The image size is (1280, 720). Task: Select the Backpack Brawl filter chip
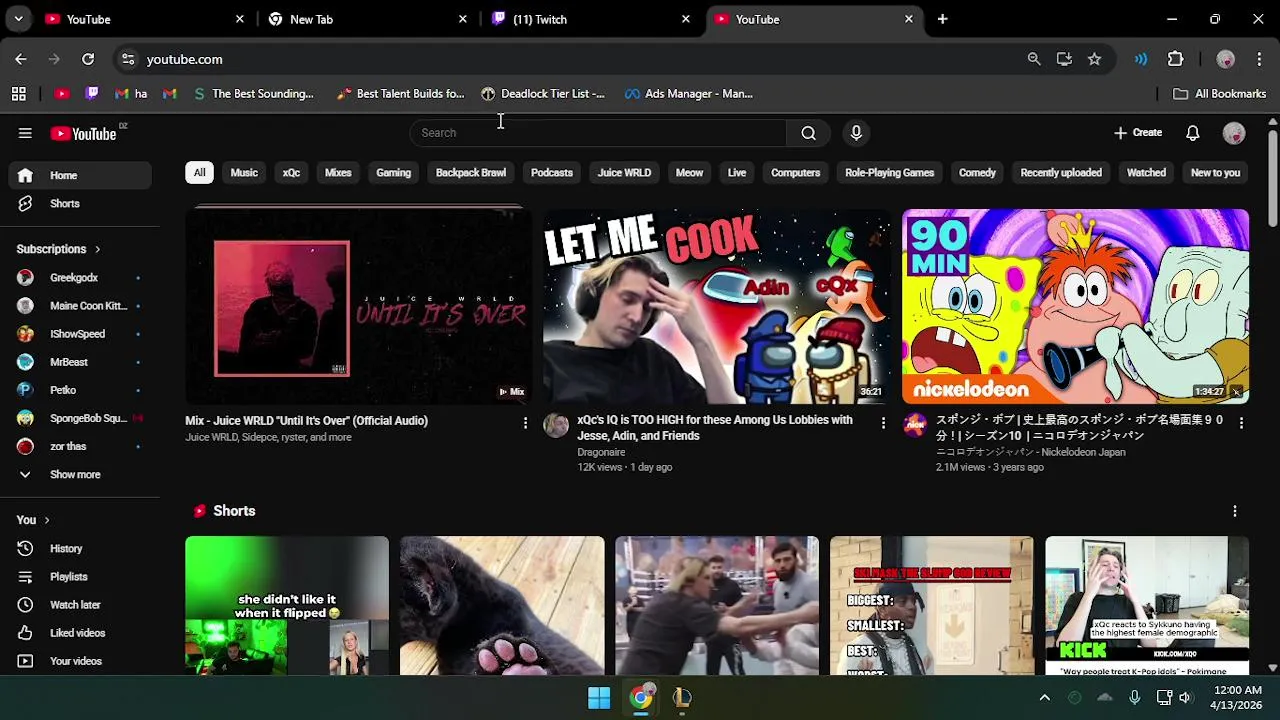pyautogui.click(x=471, y=173)
